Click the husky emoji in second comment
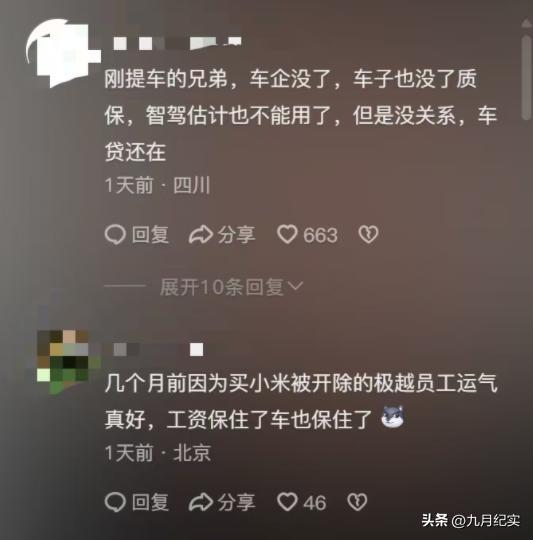This screenshot has width=533, height=540. click(393, 417)
